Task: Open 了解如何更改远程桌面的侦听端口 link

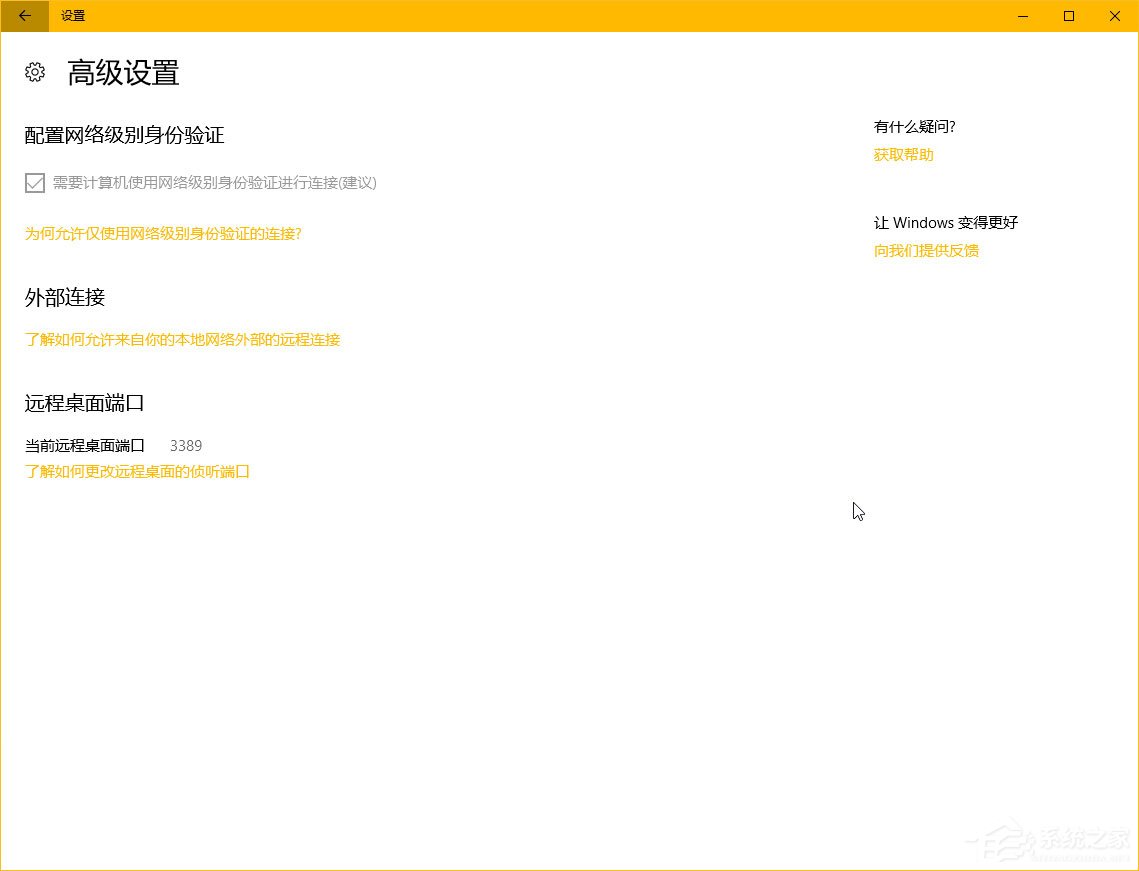Action: (x=137, y=471)
